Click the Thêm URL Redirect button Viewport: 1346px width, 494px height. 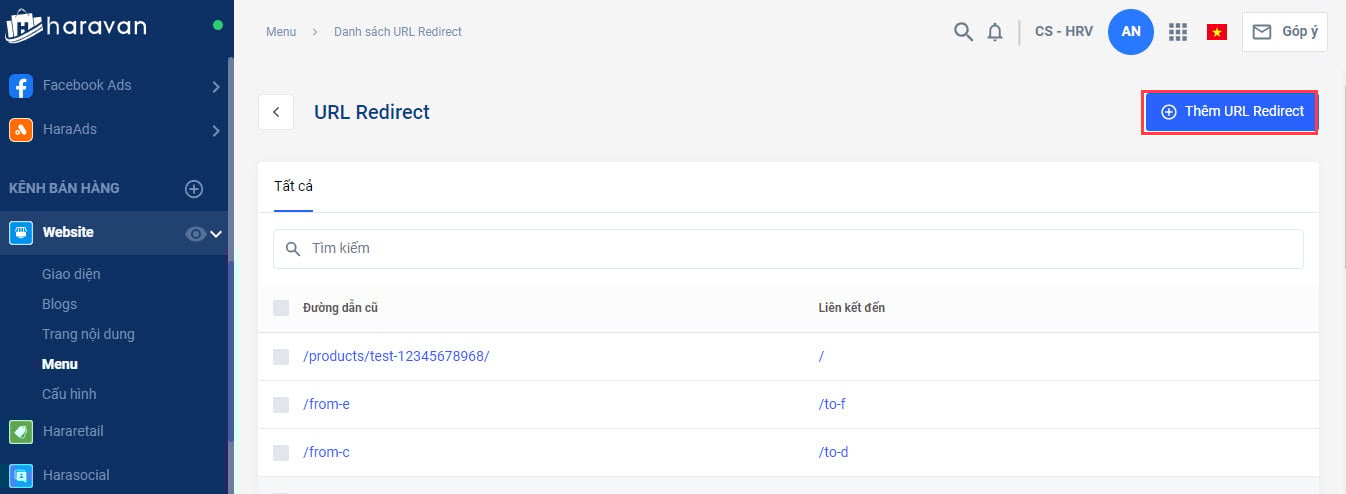(1231, 112)
